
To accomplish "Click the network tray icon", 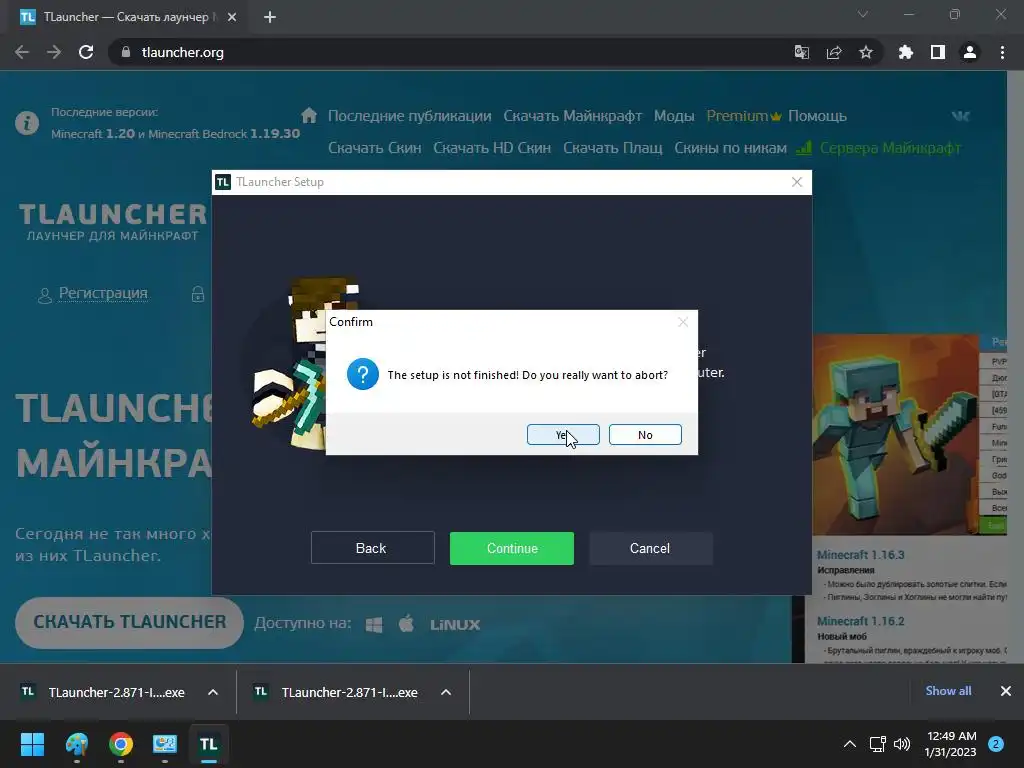I will 878,744.
